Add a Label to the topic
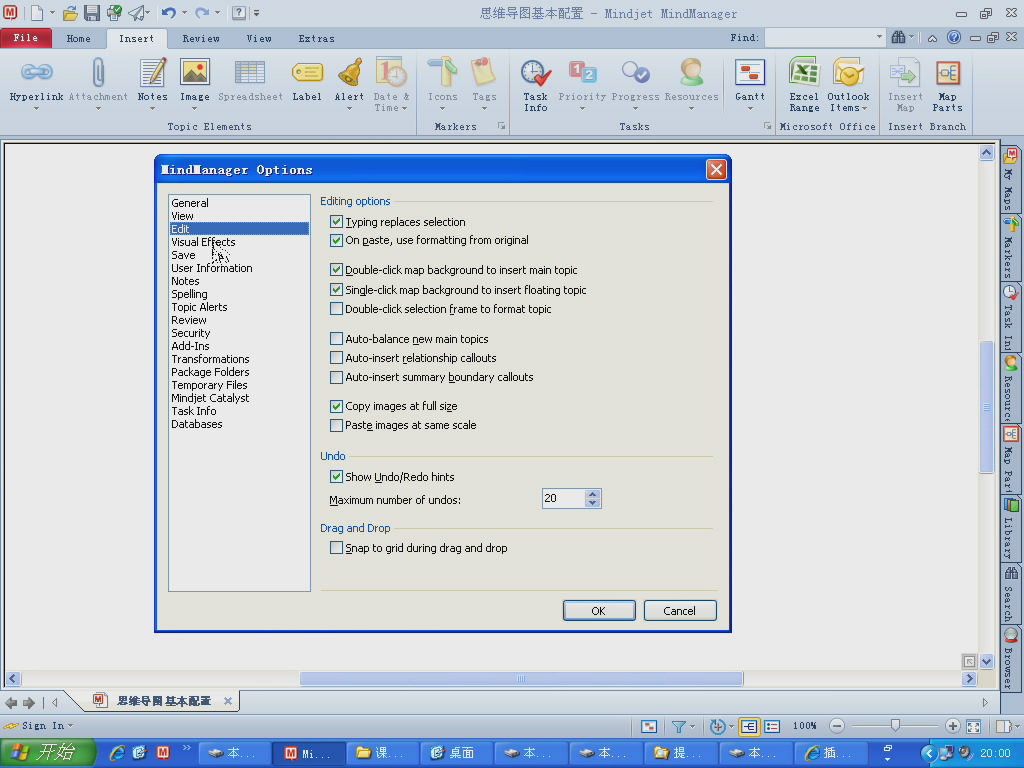The image size is (1024, 768). pos(307,80)
